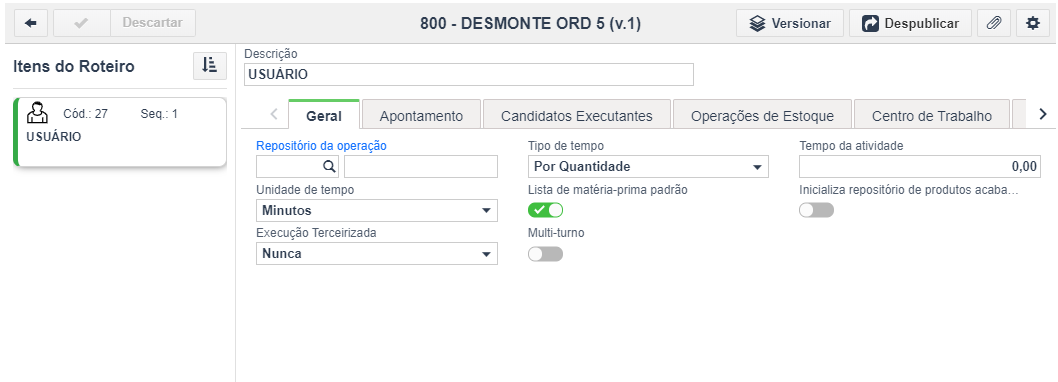Click the Despublicar button
Viewport: 1058px width, 382px height.
[910, 23]
